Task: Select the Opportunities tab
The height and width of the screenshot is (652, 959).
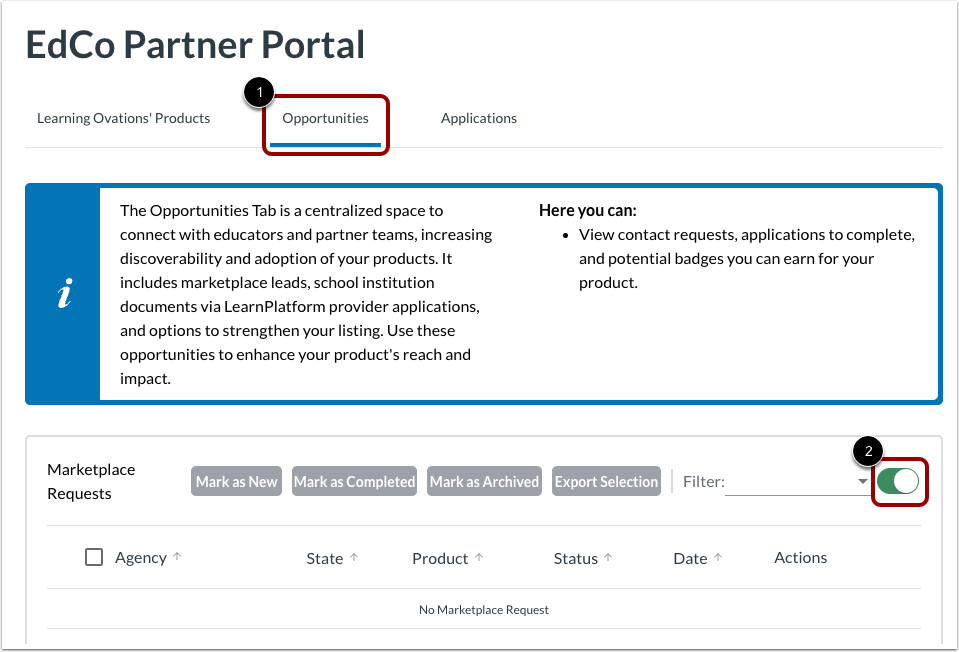Action: point(325,118)
